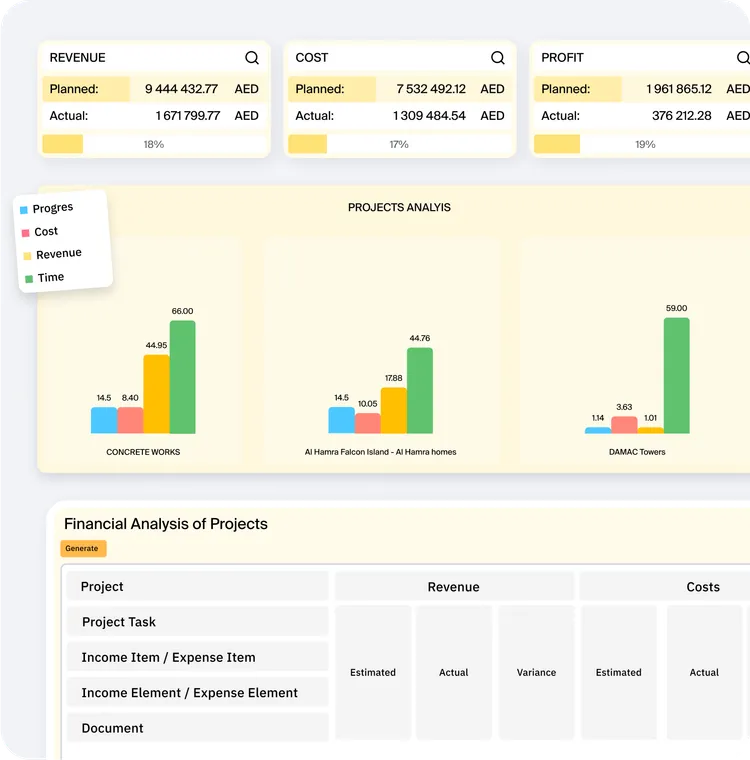Click the 10.05 red bar in Al Hamra chart
The width and height of the screenshot is (750, 760).
(x=367, y=423)
